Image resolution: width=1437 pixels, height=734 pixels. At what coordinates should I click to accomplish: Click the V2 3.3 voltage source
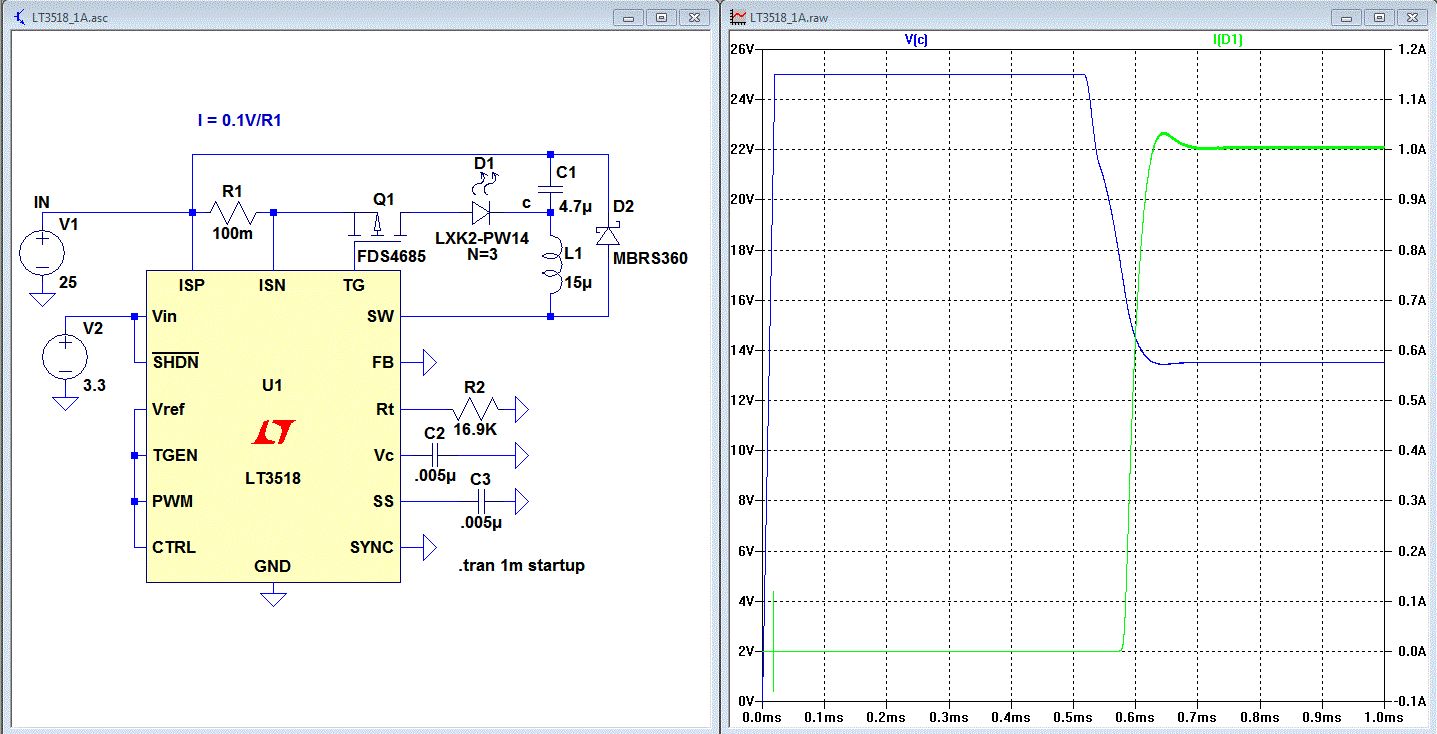(65, 357)
